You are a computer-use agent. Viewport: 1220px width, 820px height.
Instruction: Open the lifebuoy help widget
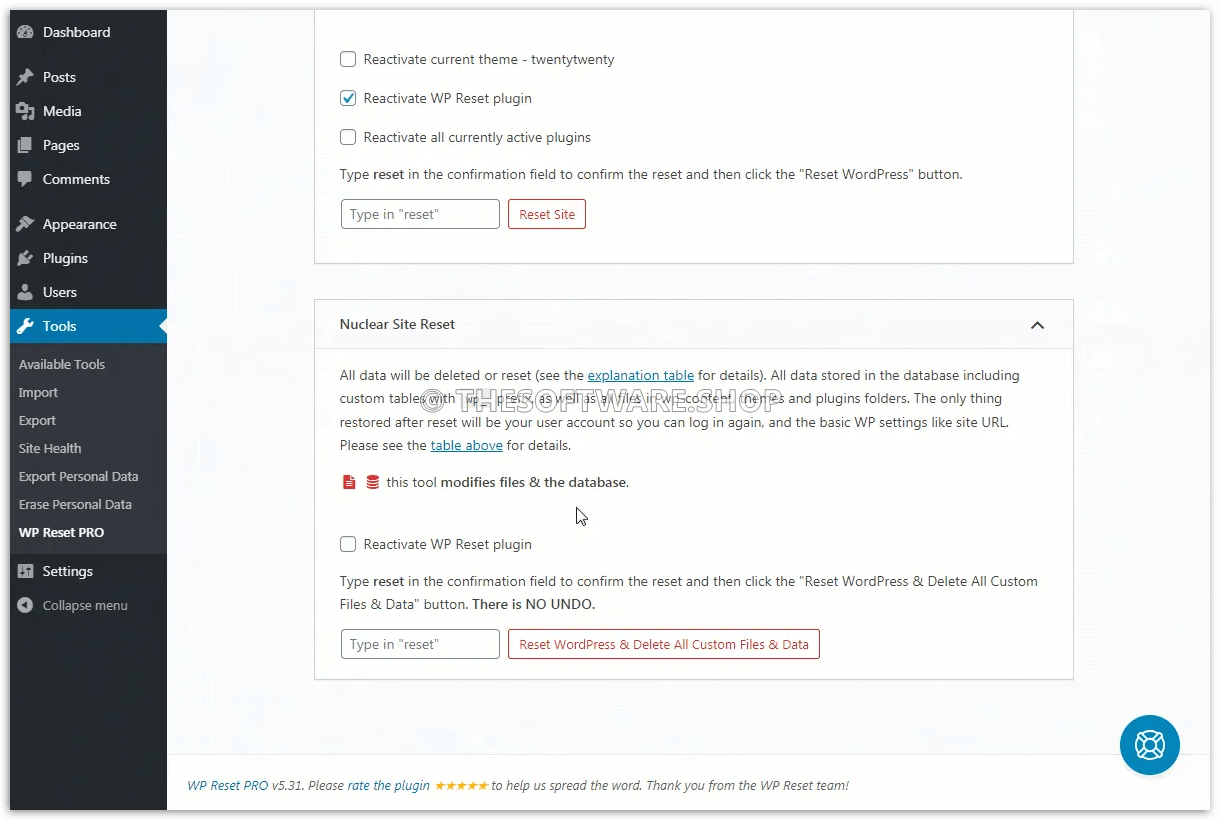1149,745
